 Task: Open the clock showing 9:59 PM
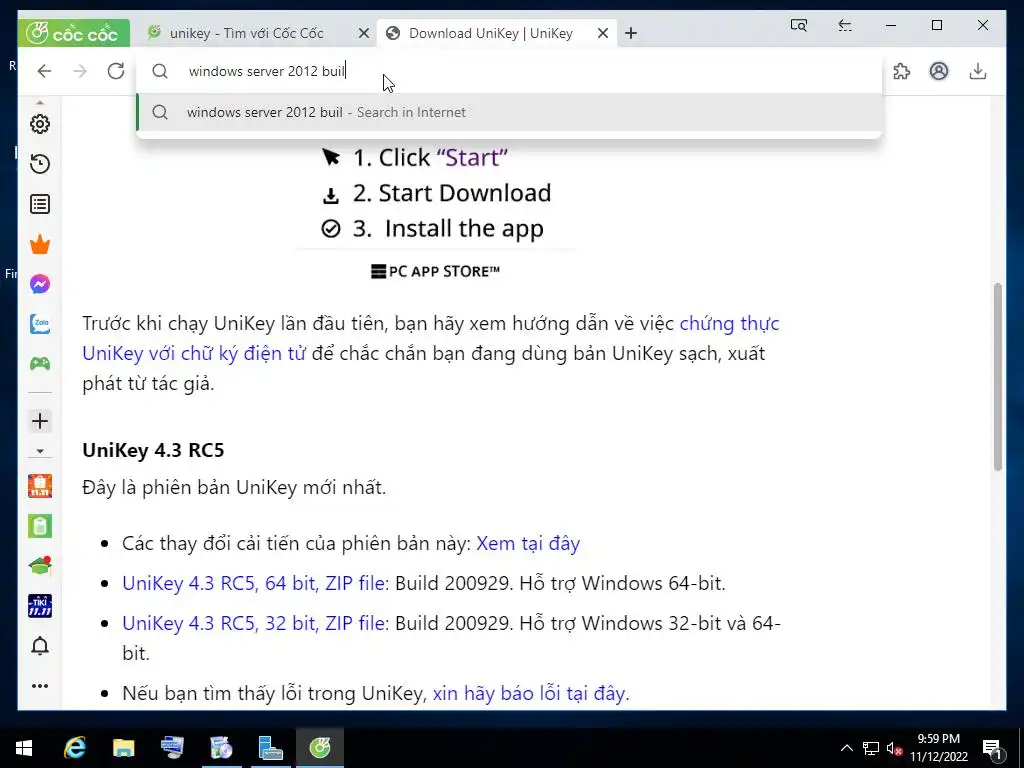point(938,748)
